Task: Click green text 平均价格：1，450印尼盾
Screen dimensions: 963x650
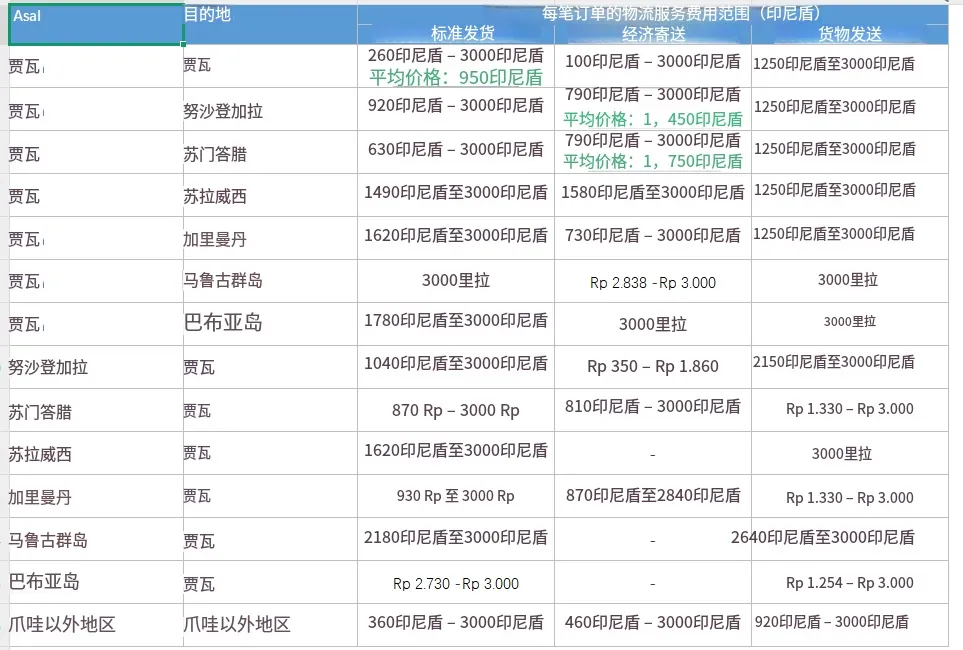Action: point(652,119)
